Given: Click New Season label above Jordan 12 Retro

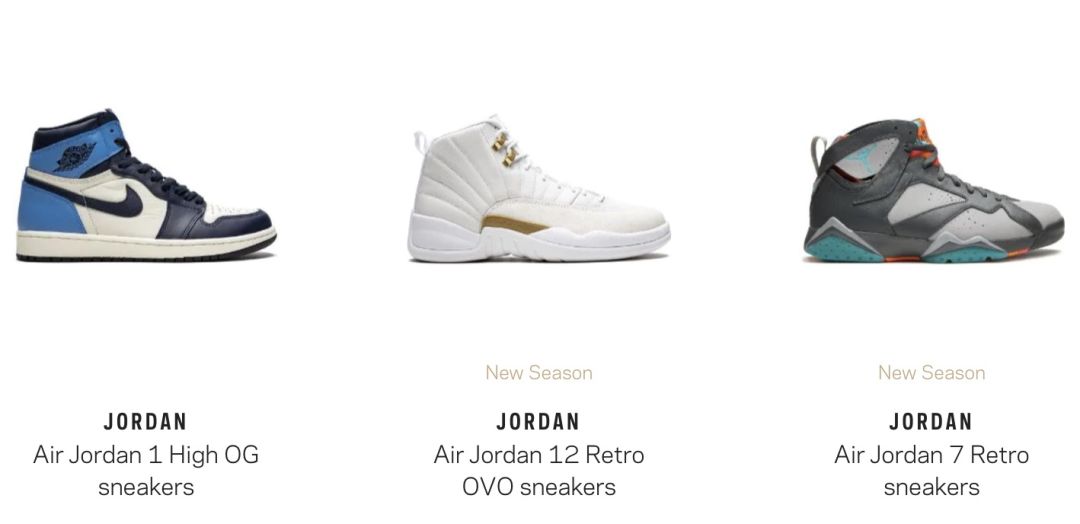Looking at the screenshot, I should click(x=539, y=373).
